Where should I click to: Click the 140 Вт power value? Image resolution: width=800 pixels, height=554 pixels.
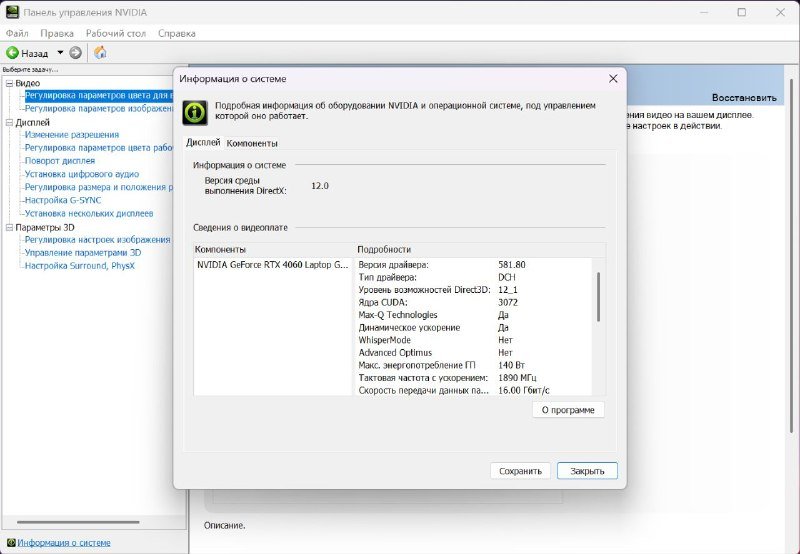pos(511,365)
